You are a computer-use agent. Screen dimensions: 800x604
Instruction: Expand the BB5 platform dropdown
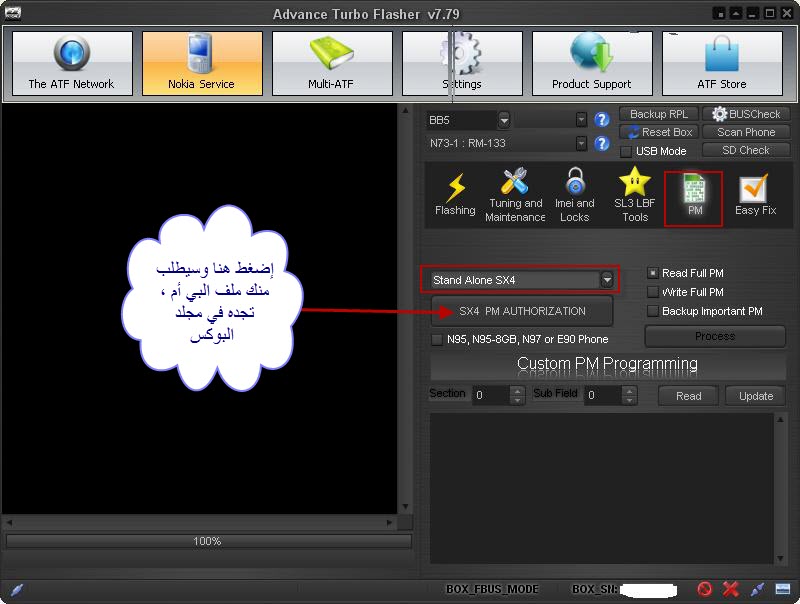point(504,120)
